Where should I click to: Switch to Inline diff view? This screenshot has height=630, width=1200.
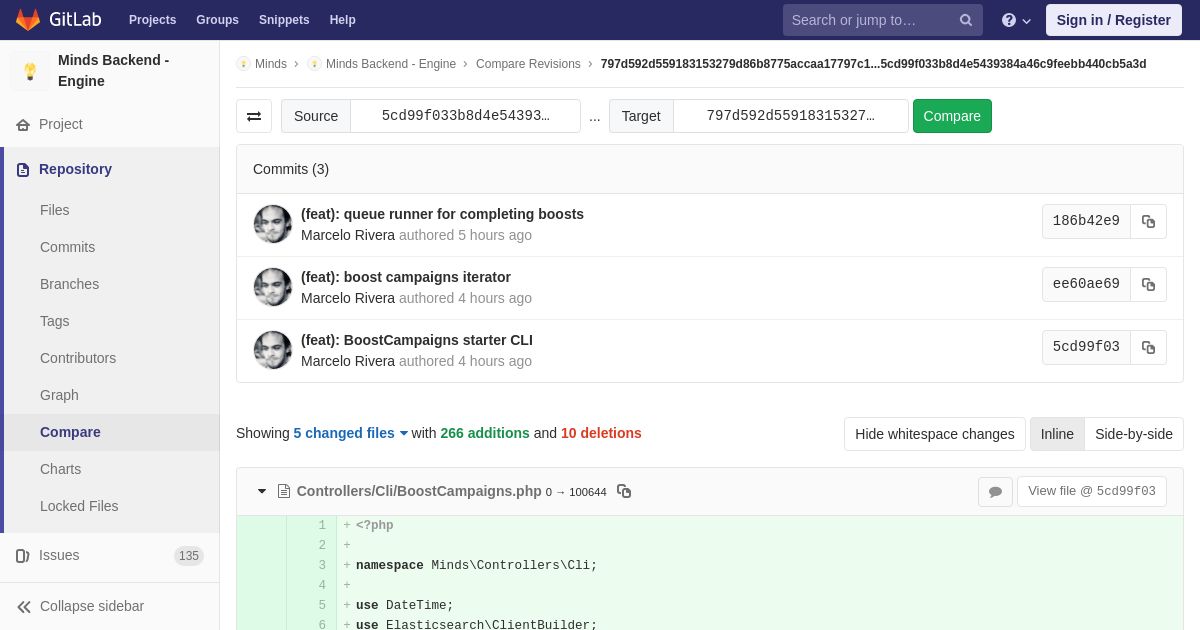tap(1057, 434)
